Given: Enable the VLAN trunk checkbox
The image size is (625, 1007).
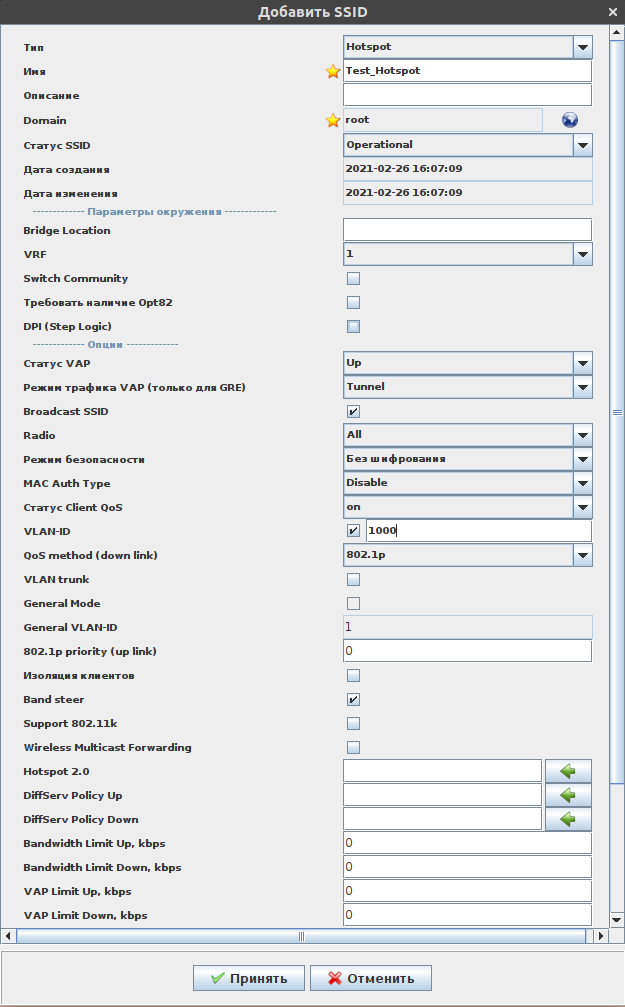Looking at the screenshot, I should pyautogui.click(x=353, y=579).
